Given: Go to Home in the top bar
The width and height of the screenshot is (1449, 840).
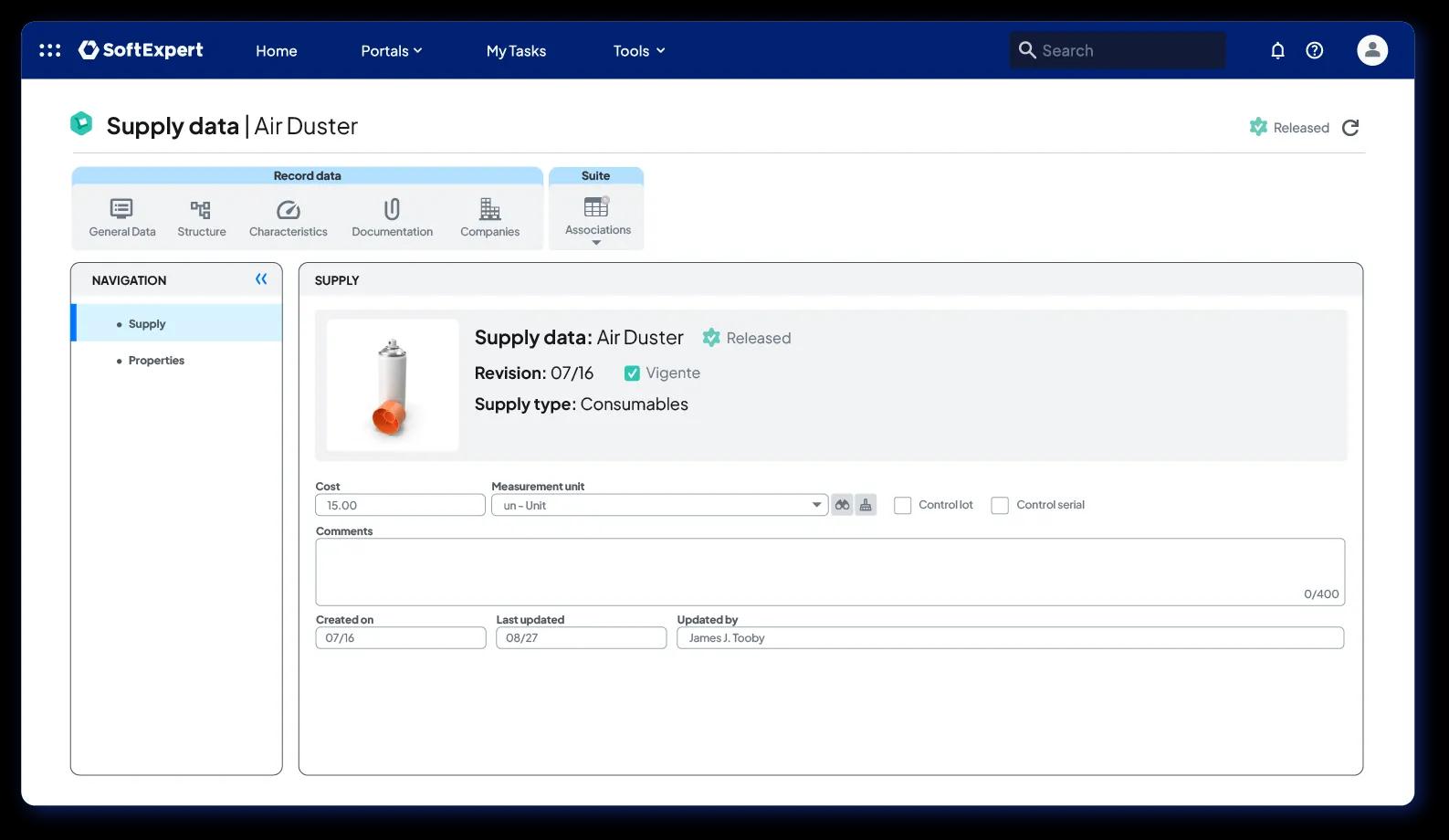Looking at the screenshot, I should (276, 51).
